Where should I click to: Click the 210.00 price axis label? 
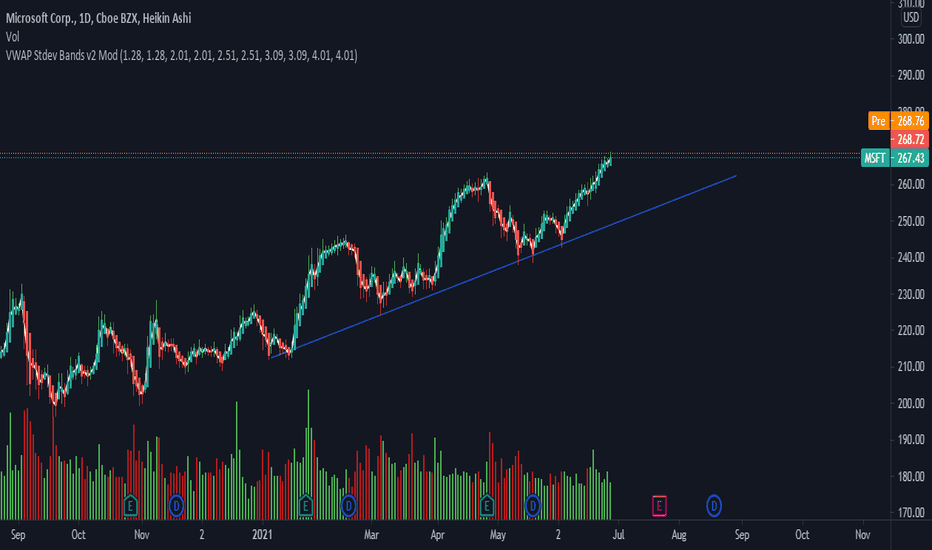coord(911,367)
